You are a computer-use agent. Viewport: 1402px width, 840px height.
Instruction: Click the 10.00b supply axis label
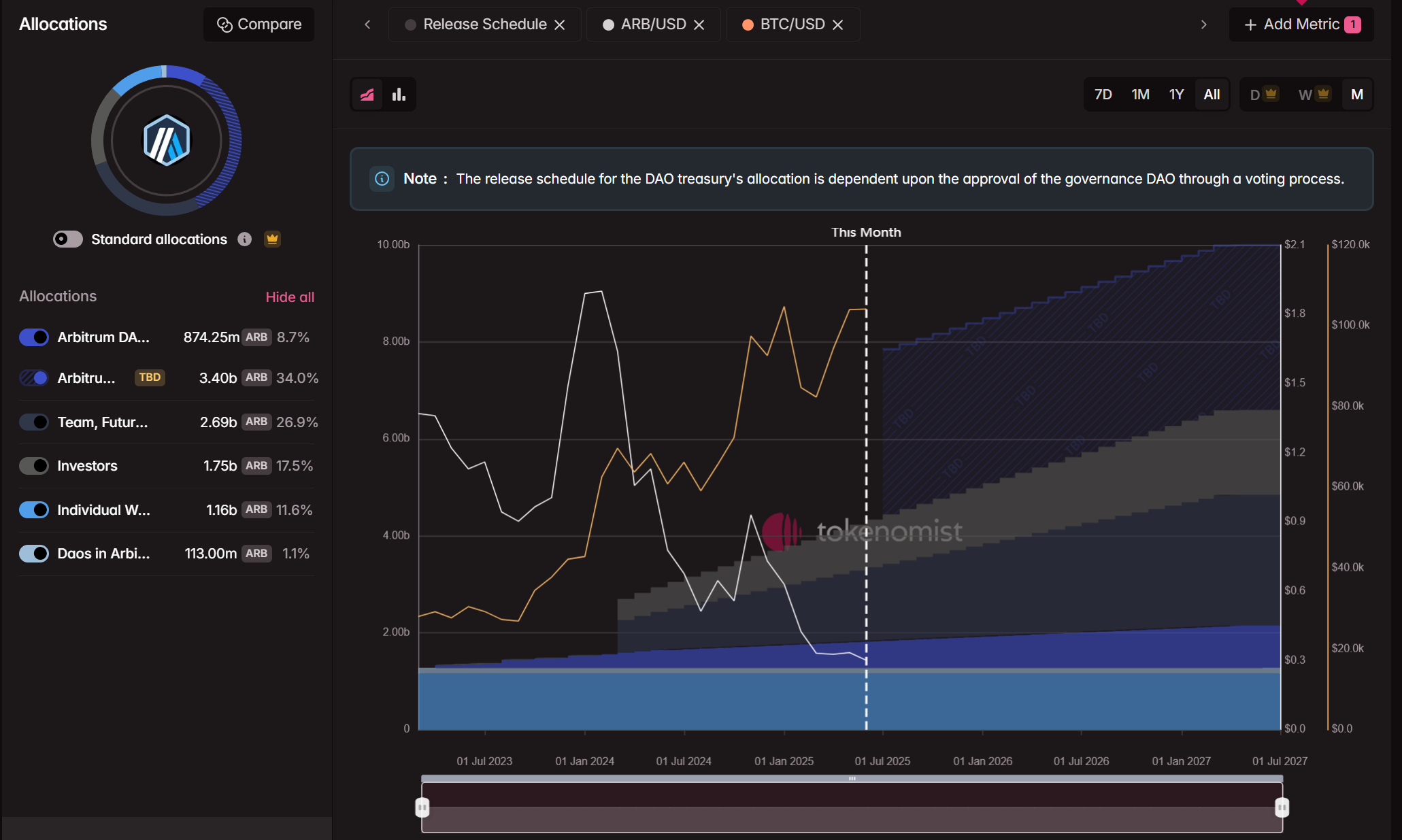(393, 244)
